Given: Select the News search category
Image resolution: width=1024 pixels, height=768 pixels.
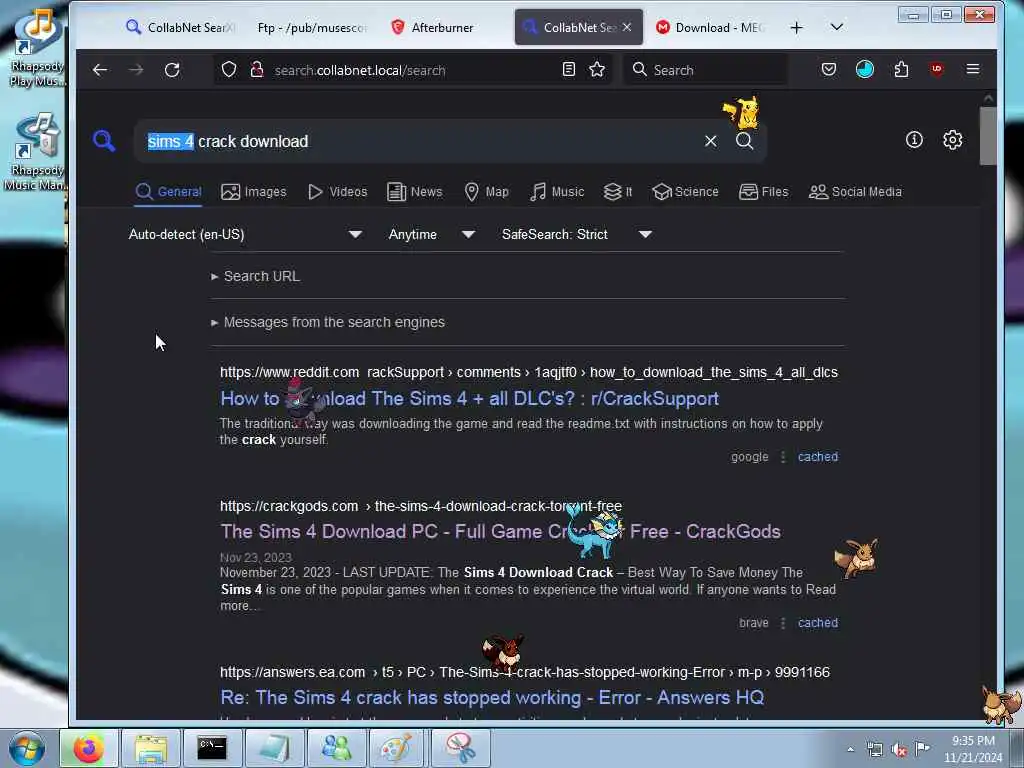Looking at the screenshot, I should point(415,192).
